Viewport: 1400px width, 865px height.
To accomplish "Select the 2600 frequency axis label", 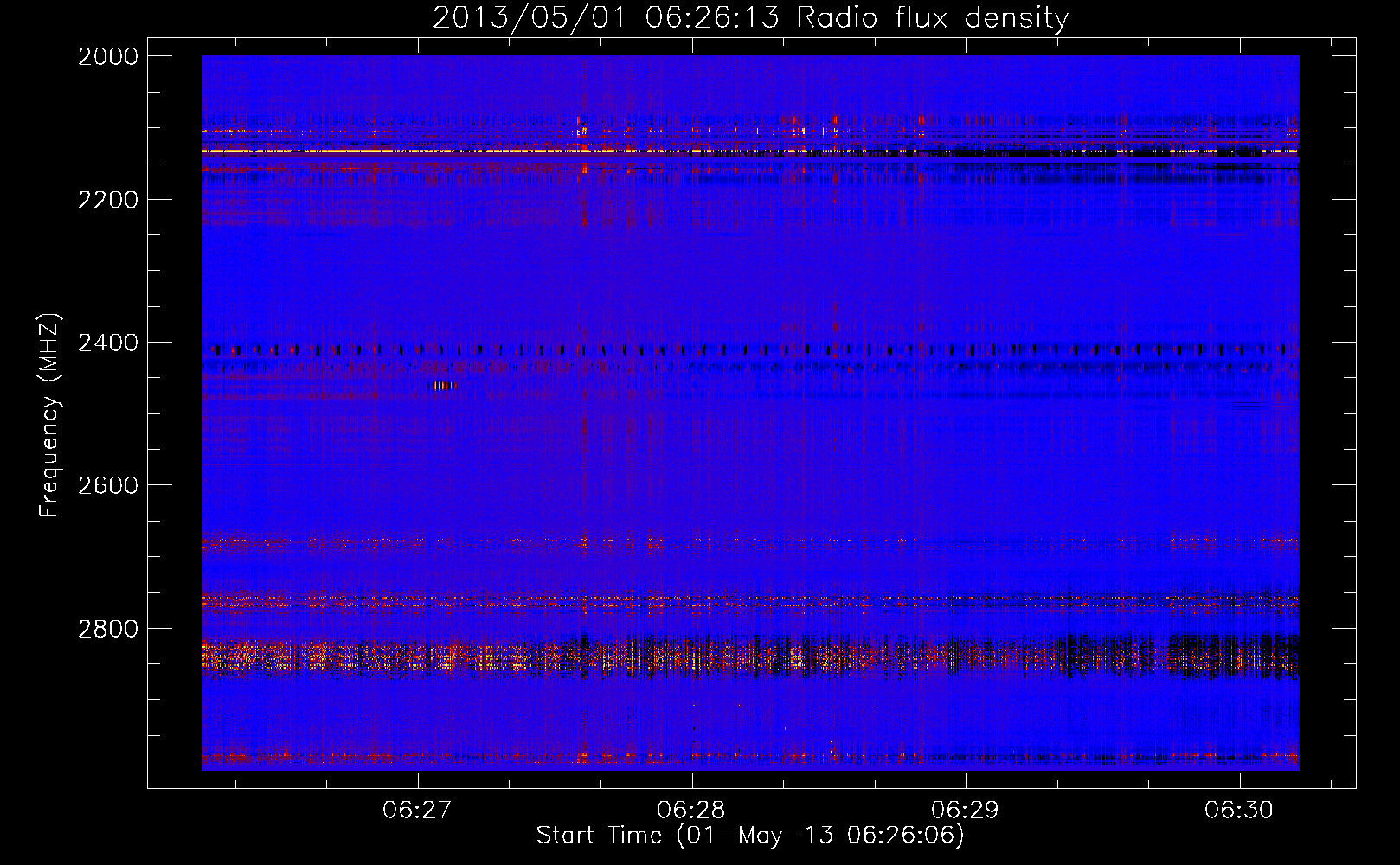I will tap(108, 485).
